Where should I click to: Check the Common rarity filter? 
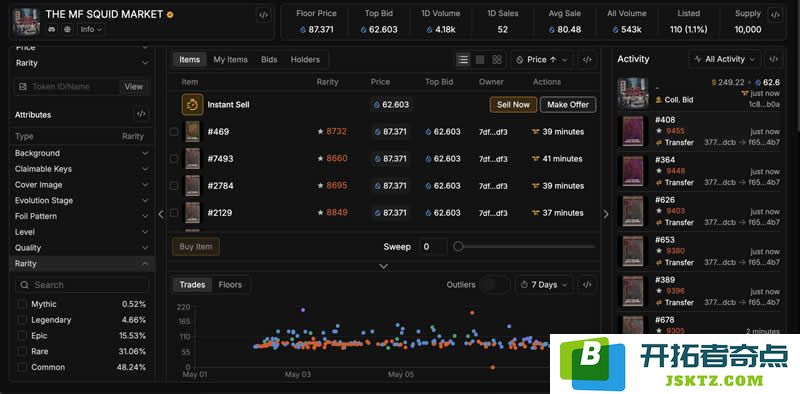(x=22, y=367)
